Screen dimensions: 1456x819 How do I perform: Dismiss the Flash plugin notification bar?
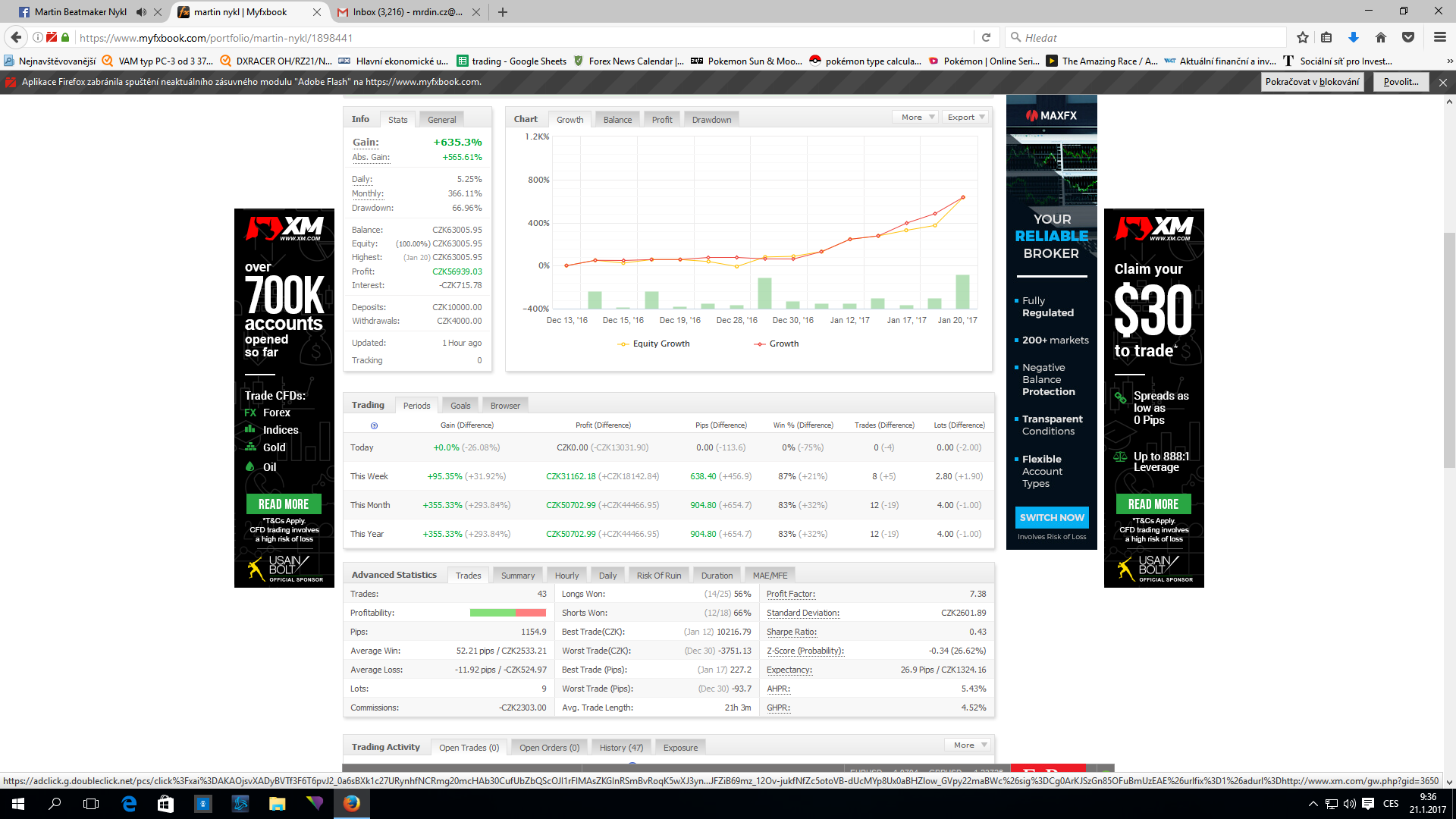point(1443,82)
